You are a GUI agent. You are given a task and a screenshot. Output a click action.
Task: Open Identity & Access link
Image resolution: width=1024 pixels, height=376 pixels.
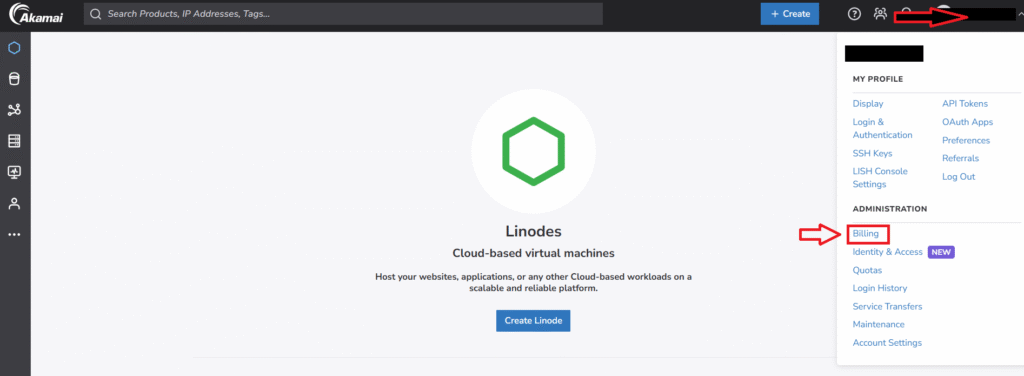888,252
